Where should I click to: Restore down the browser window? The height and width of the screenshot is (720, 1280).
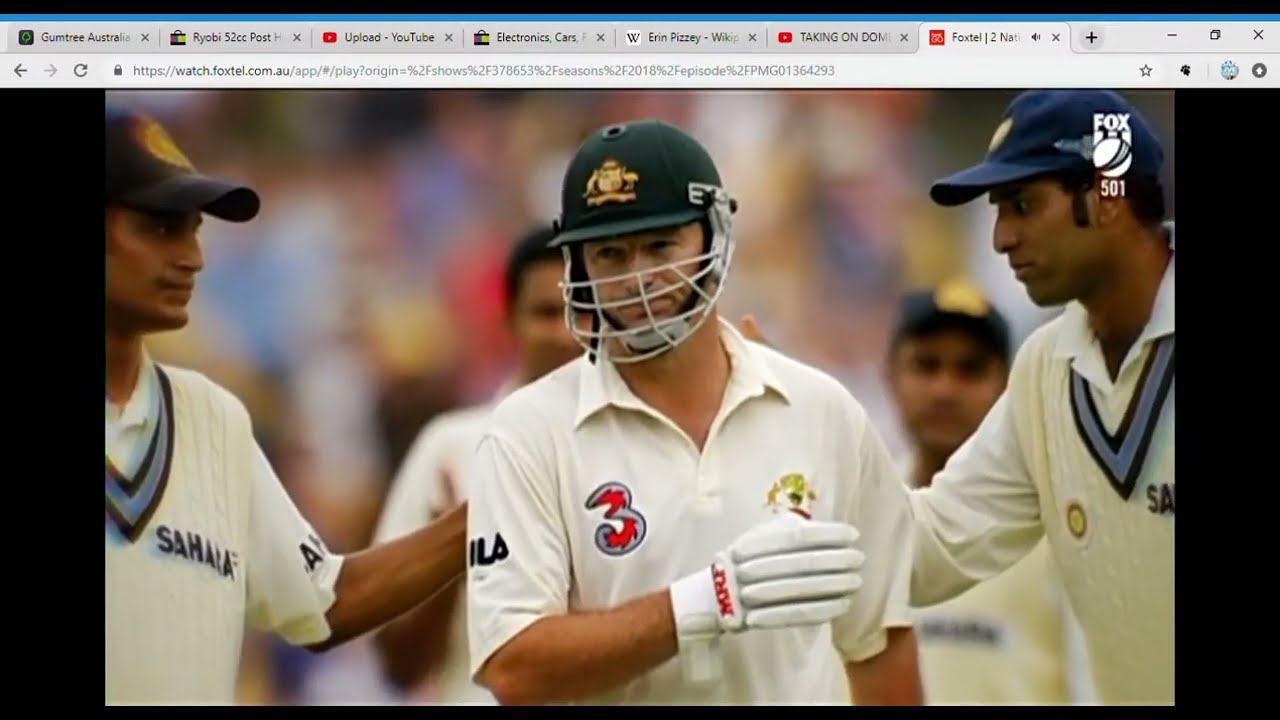1215,35
